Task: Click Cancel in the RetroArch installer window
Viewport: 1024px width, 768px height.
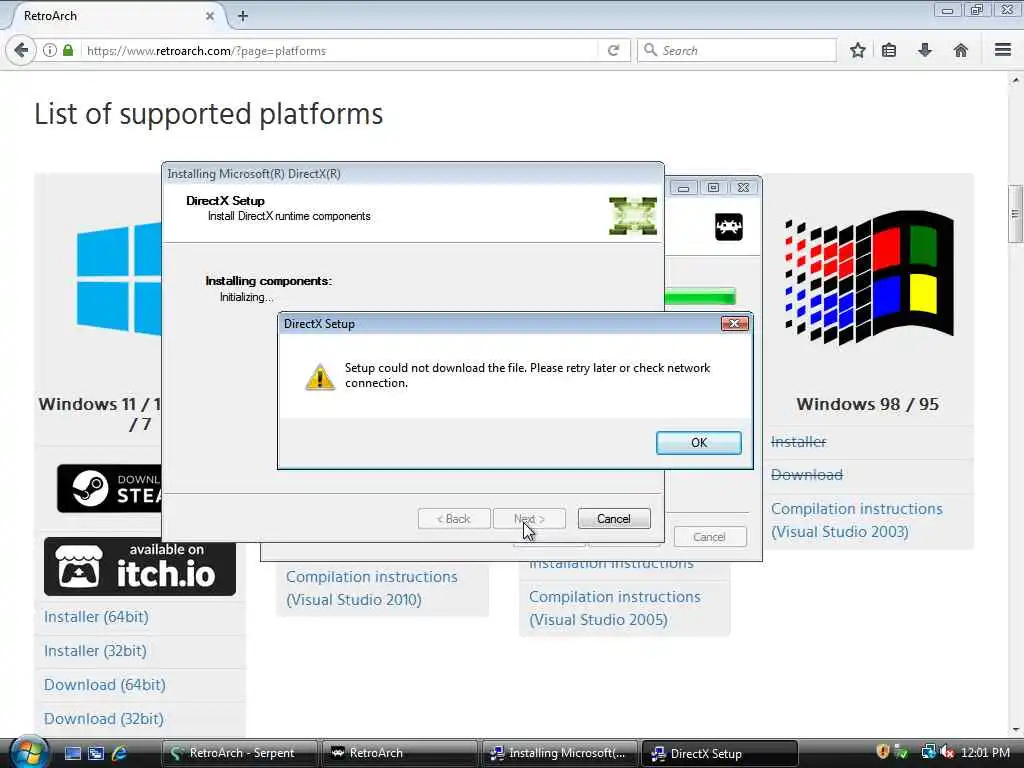Action: click(709, 537)
